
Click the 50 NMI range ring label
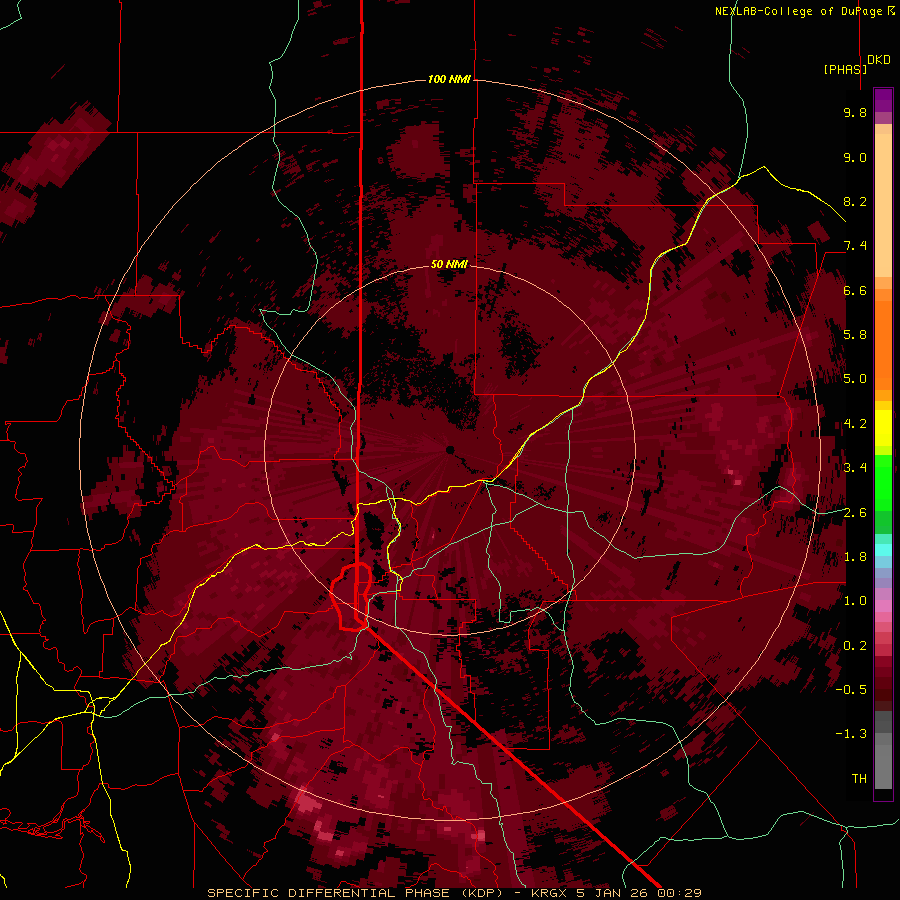tap(449, 264)
